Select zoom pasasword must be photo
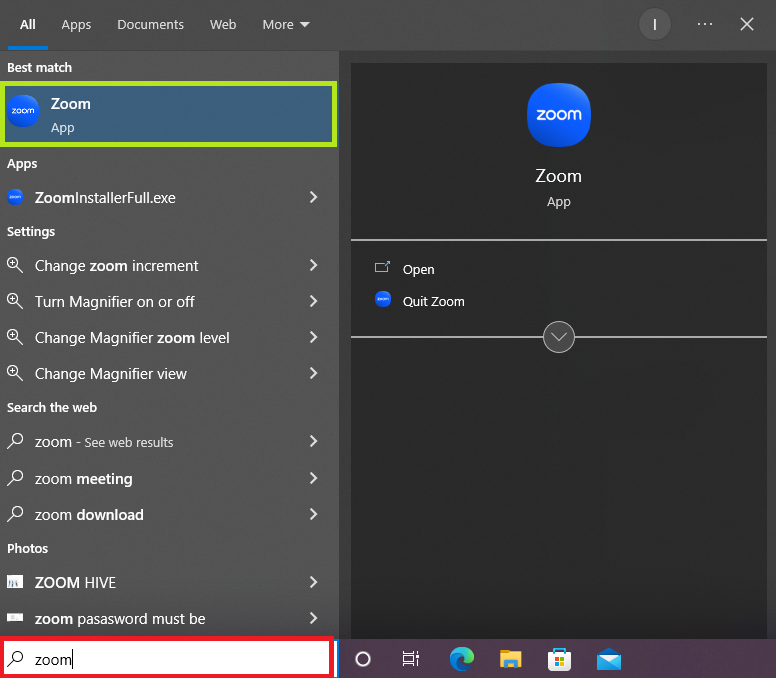Viewport: 776px width, 678px height. tap(169, 618)
